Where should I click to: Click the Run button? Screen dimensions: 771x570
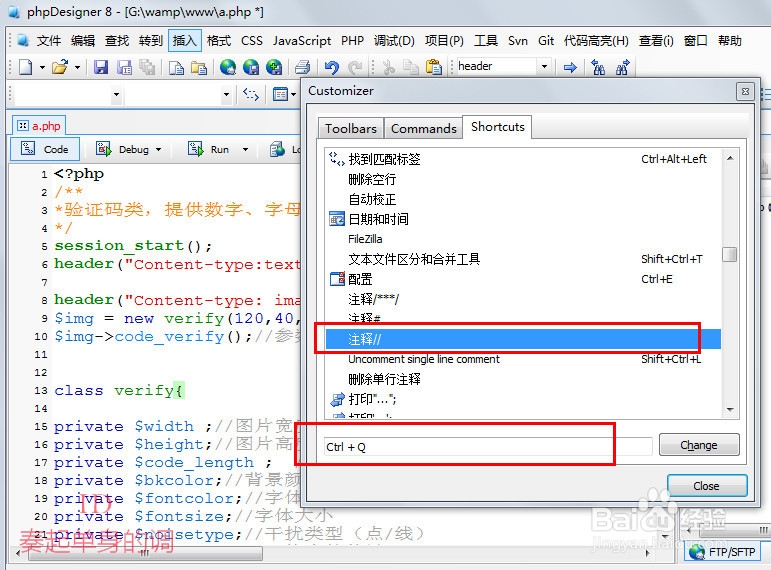tap(209, 149)
